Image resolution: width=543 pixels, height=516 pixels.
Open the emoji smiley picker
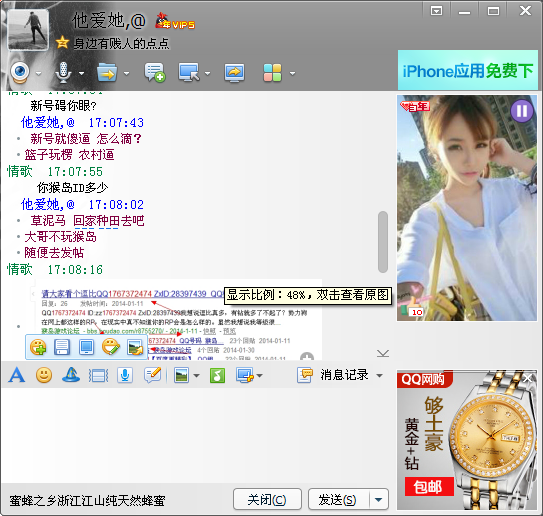(x=44, y=375)
